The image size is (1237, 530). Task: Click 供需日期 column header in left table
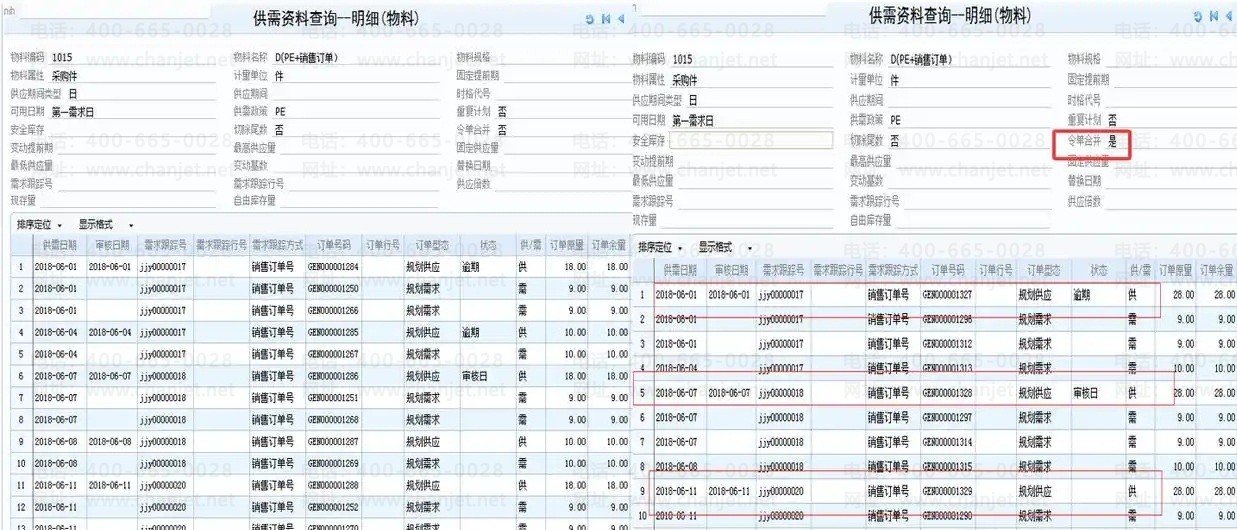(59, 244)
